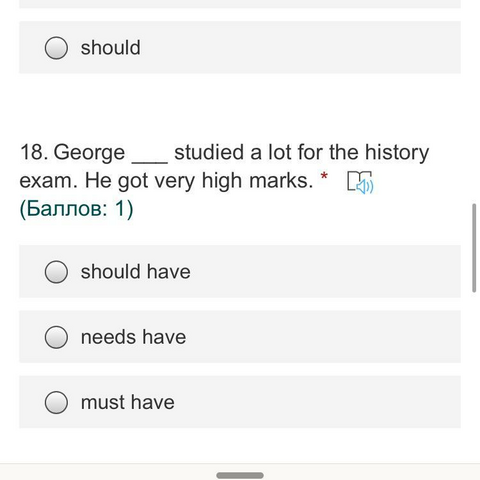The width and height of the screenshot is (480, 480).
Task: Tap the bottom gray navigation handle bar
Action: tap(240, 475)
